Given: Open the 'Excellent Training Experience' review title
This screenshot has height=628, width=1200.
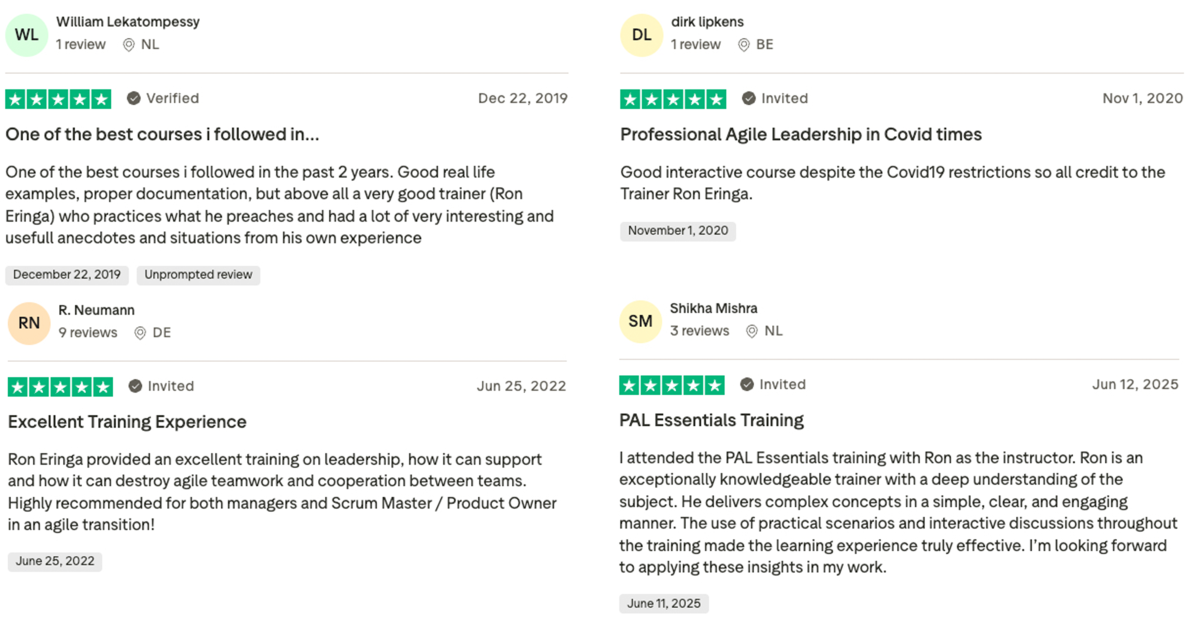Looking at the screenshot, I should (127, 422).
